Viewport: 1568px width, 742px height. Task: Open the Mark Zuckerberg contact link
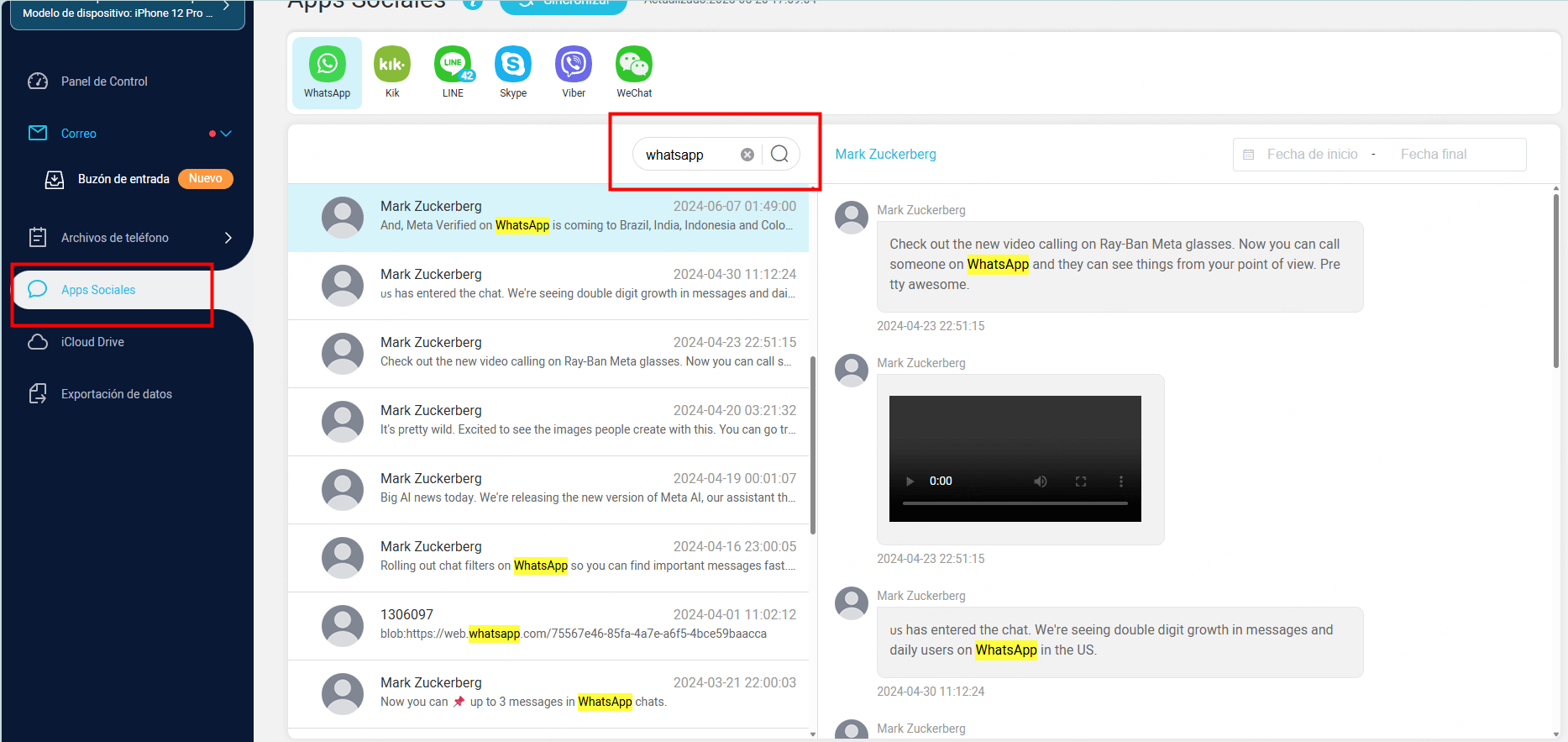tap(885, 155)
